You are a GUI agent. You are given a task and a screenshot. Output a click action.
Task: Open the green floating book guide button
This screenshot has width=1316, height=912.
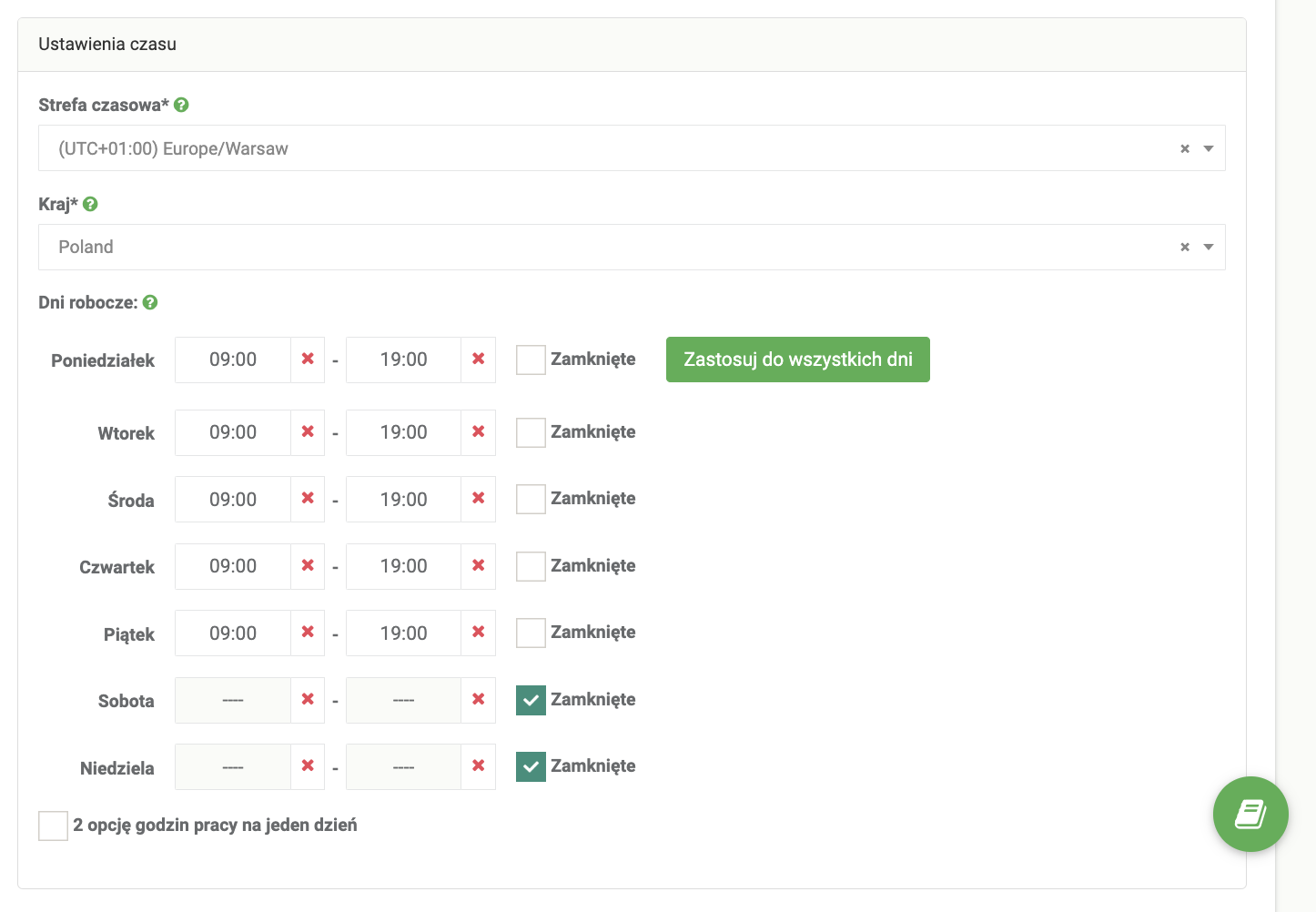(1250, 814)
